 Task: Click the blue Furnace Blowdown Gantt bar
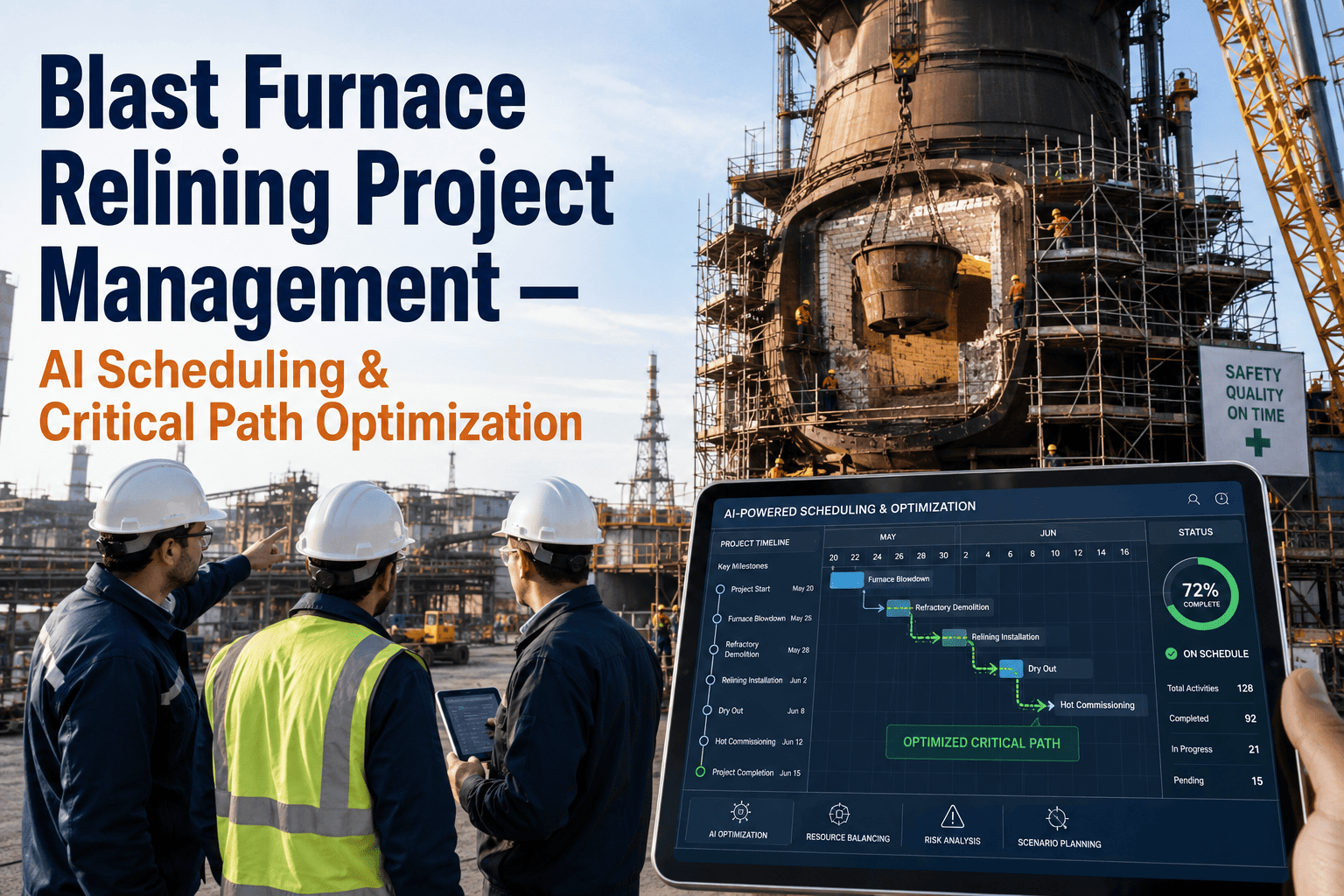coord(846,579)
